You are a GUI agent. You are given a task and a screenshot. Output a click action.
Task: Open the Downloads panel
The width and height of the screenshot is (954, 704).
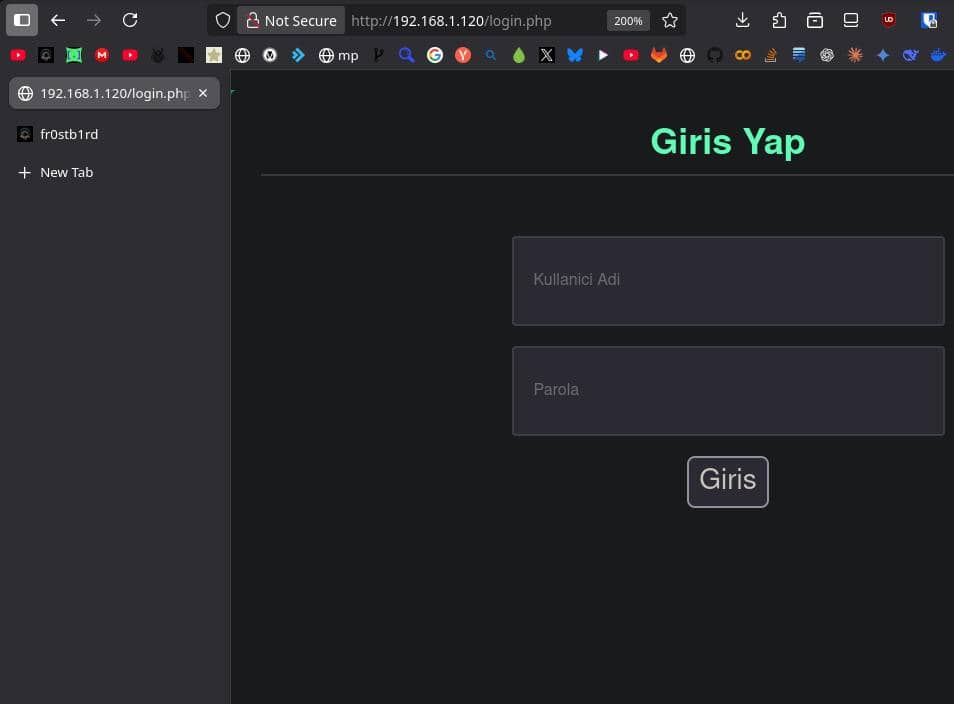click(x=742, y=20)
